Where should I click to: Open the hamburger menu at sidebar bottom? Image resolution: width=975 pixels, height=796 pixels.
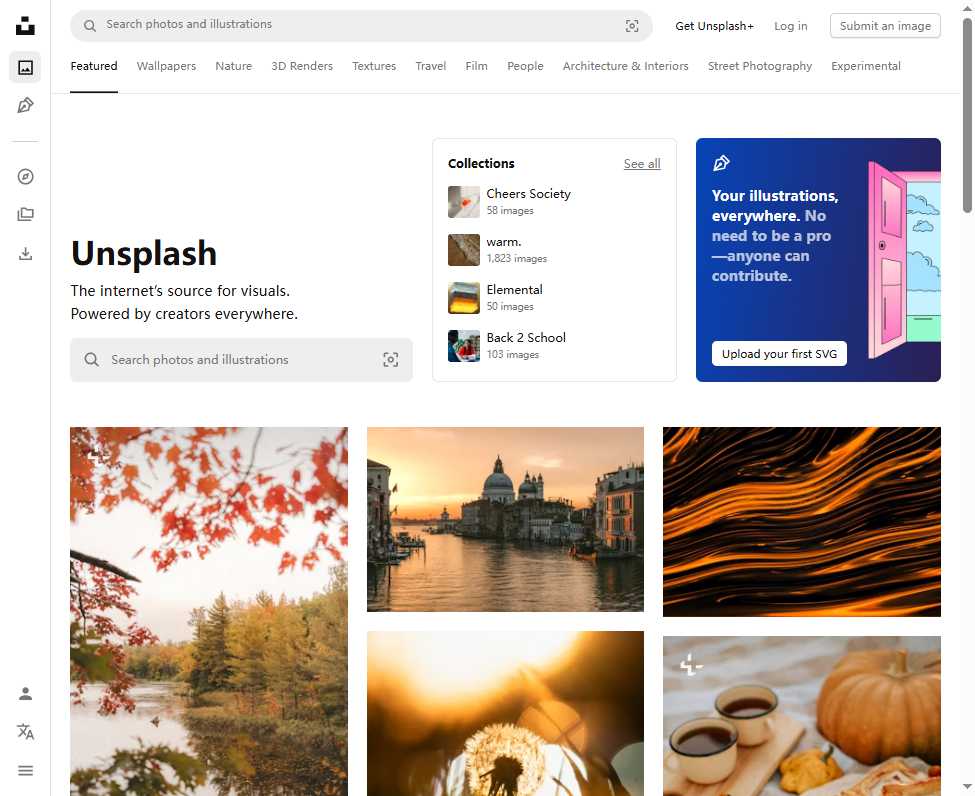tap(25, 770)
